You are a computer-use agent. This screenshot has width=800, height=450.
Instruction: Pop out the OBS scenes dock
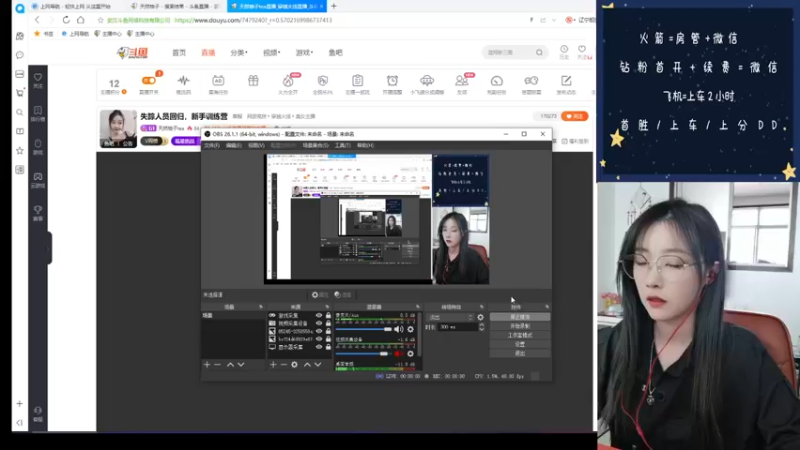pyautogui.click(x=261, y=307)
